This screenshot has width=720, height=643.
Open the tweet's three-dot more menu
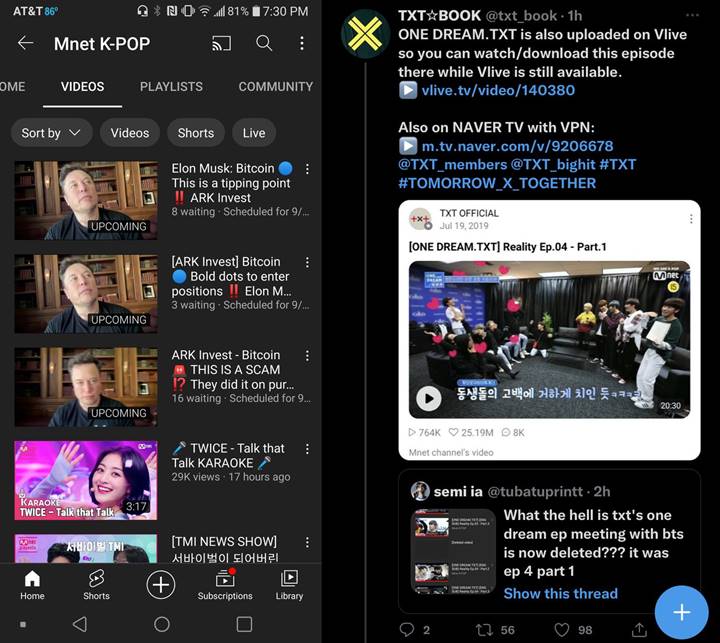pos(692,15)
